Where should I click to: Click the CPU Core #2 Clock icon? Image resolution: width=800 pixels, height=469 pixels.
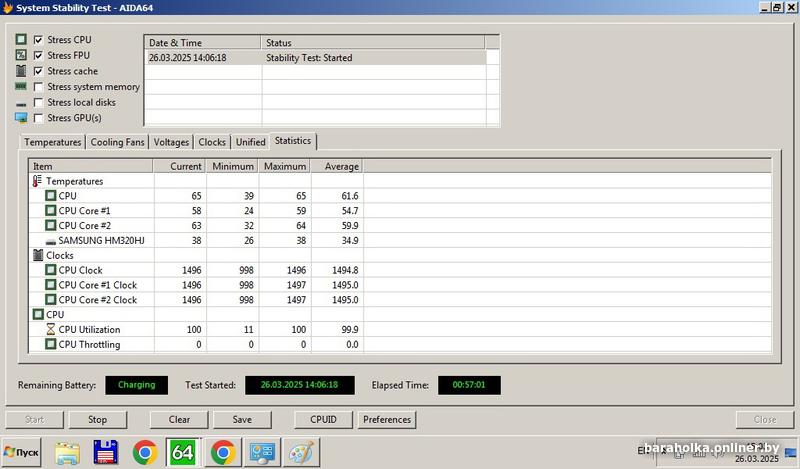tap(51, 299)
